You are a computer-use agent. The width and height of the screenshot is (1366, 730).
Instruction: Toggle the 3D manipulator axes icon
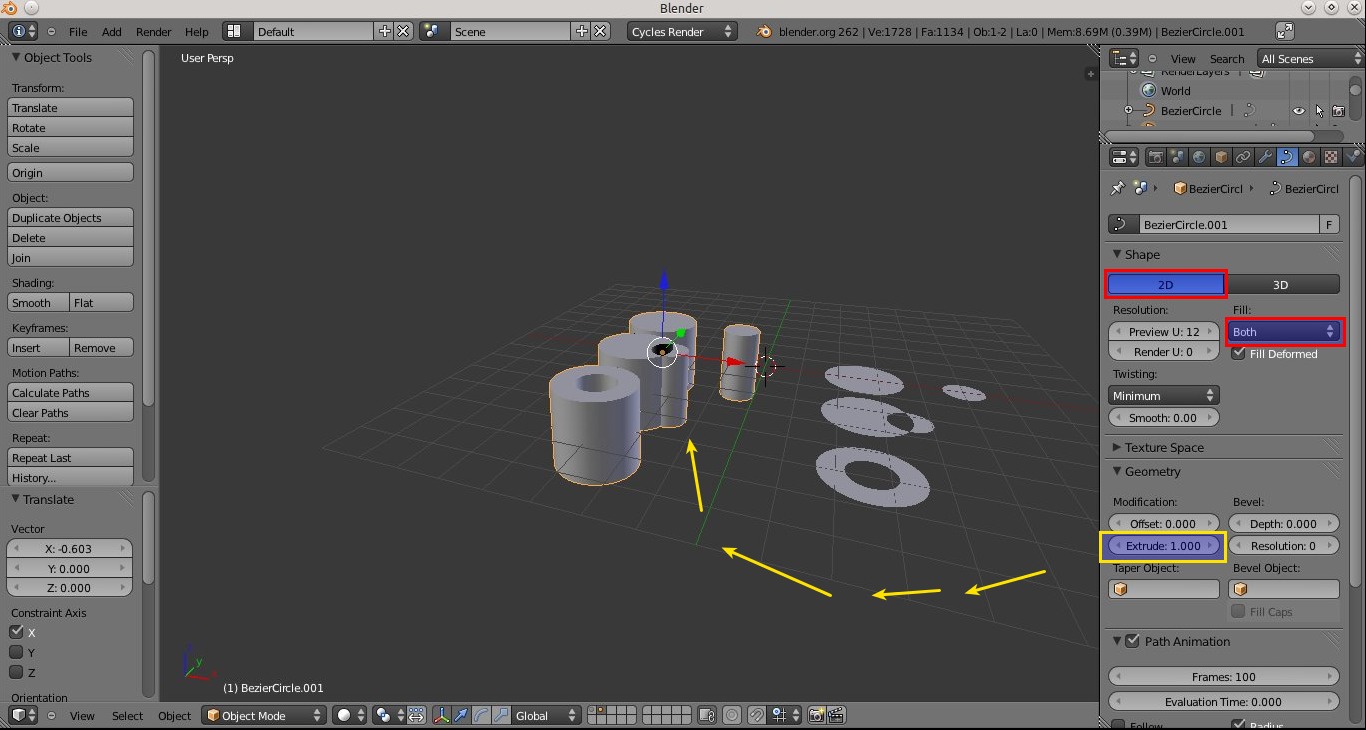point(441,715)
